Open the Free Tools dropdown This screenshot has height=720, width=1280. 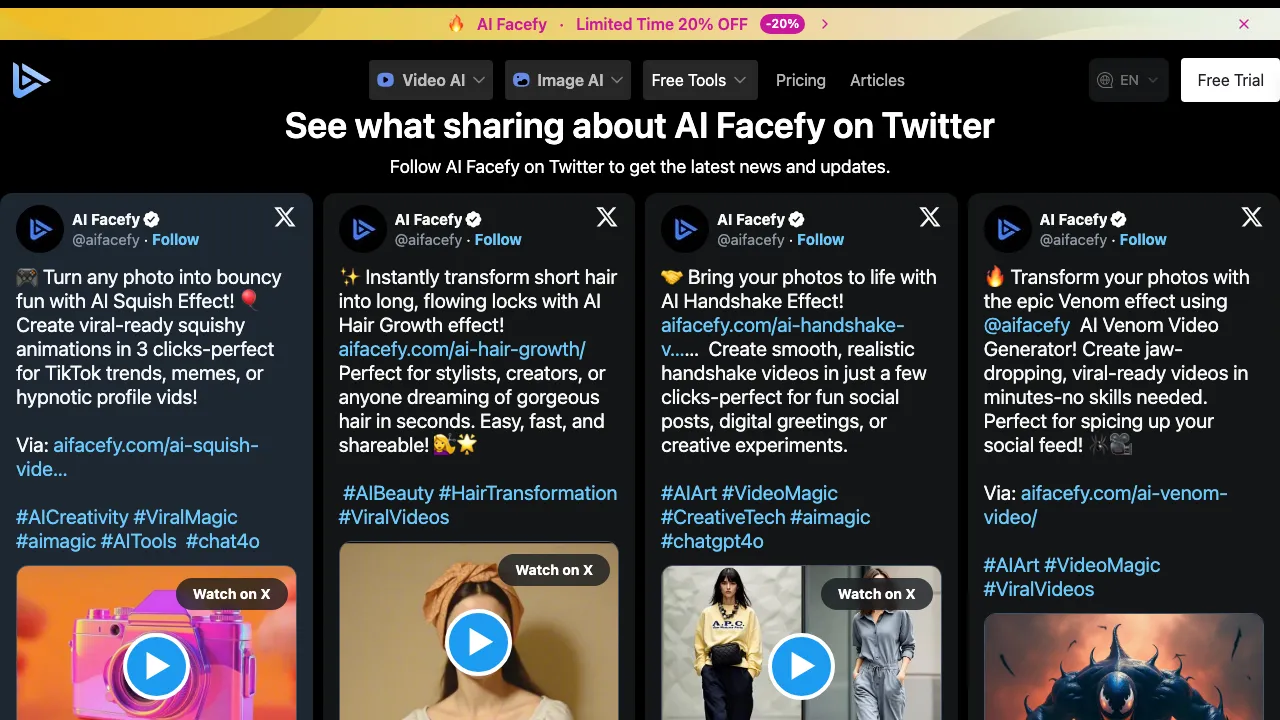pos(699,80)
